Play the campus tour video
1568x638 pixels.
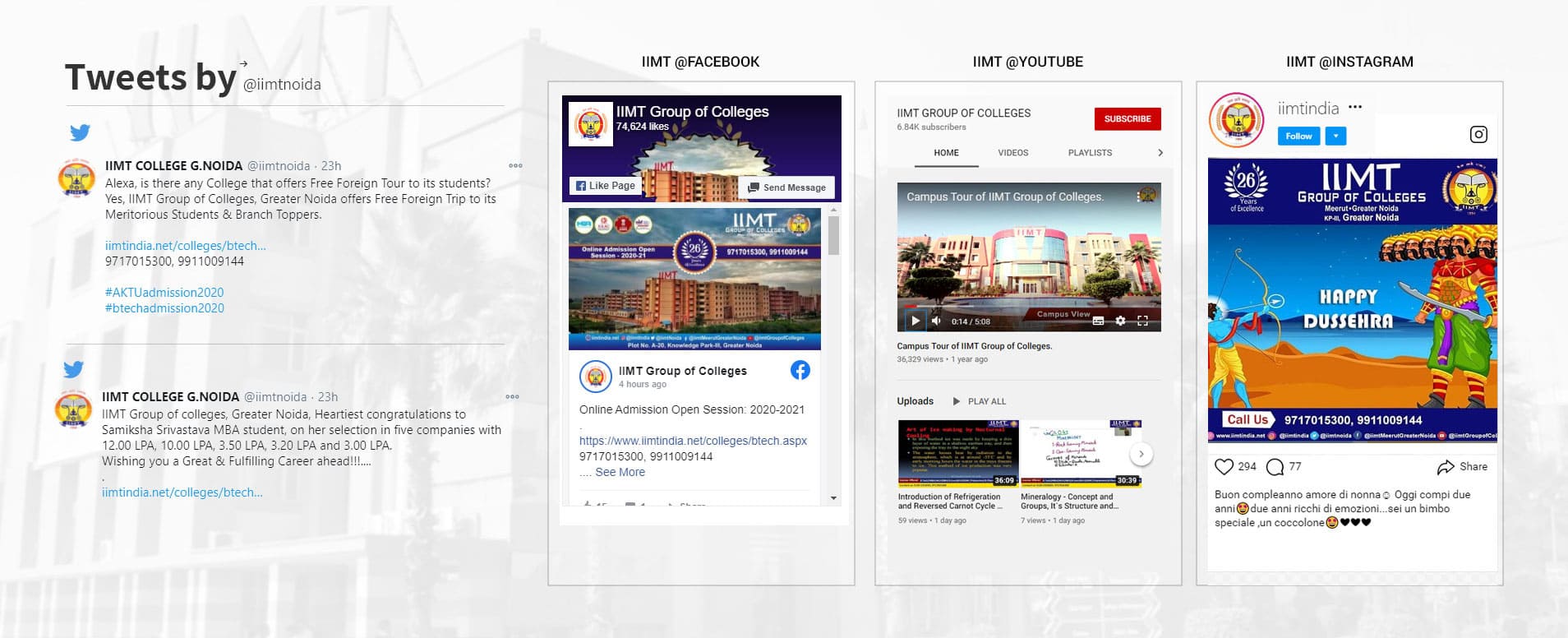point(915,321)
